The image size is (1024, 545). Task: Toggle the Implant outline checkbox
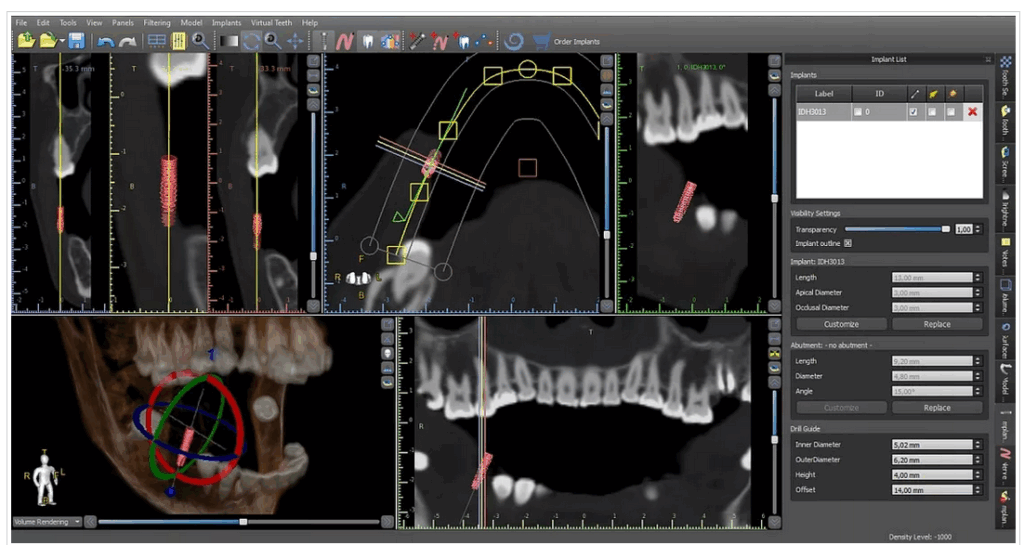[x=848, y=243]
